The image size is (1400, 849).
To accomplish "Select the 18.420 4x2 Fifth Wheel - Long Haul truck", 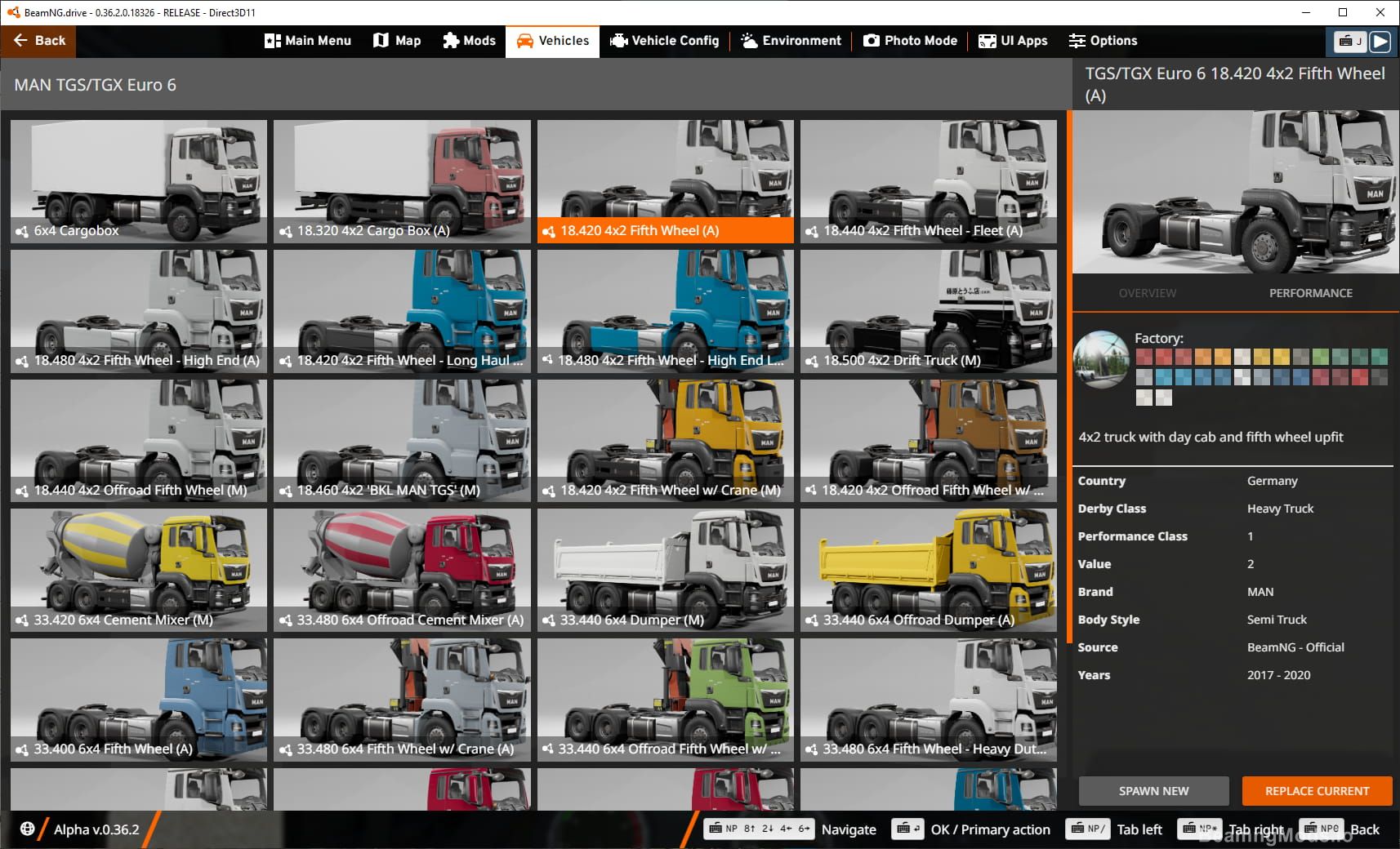I will 402,311.
